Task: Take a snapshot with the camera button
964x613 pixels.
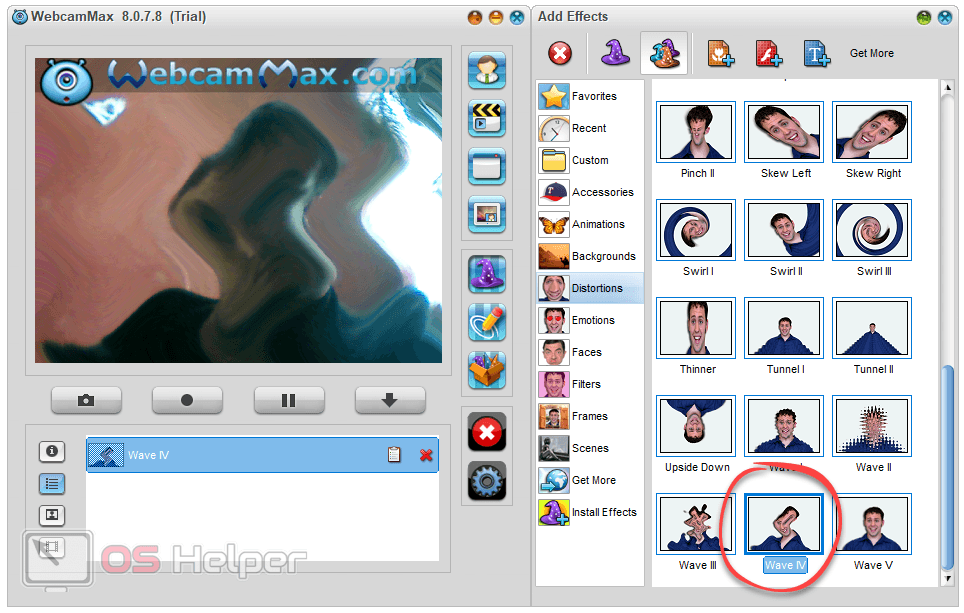Action: tap(86, 400)
